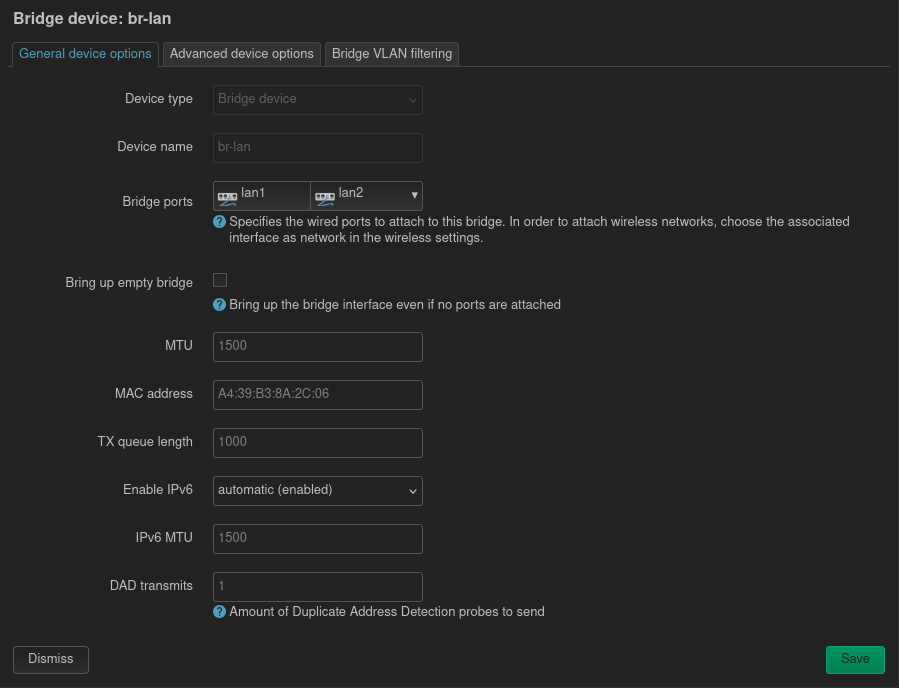Screen dimensions: 899x688
Task: Open the Bridge VLAN filtering tab
Action: click(x=392, y=54)
